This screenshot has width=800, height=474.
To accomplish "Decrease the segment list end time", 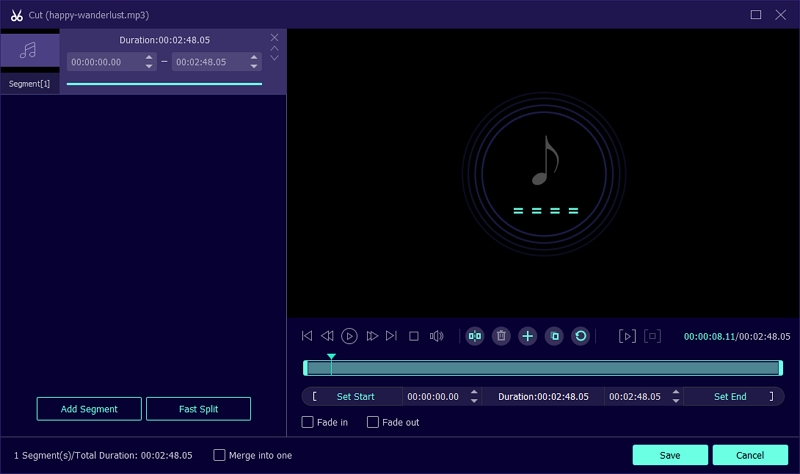I will (x=254, y=66).
